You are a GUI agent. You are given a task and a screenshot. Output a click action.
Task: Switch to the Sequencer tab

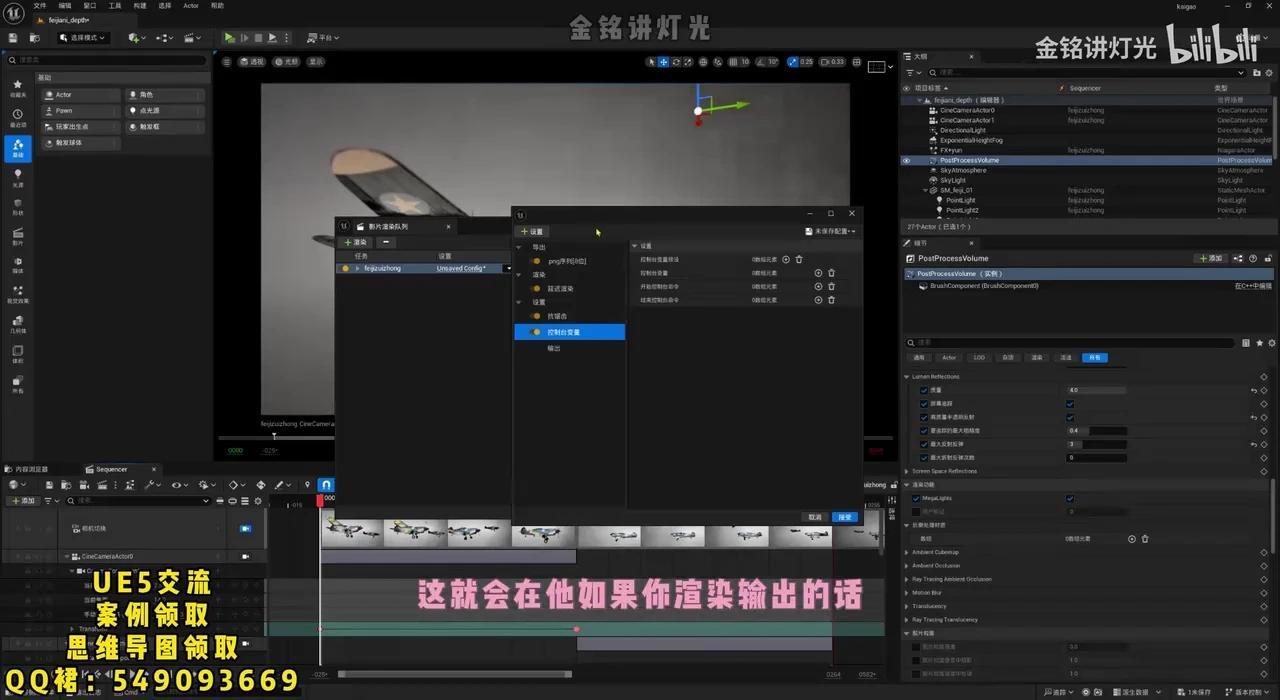(x=110, y=469)
